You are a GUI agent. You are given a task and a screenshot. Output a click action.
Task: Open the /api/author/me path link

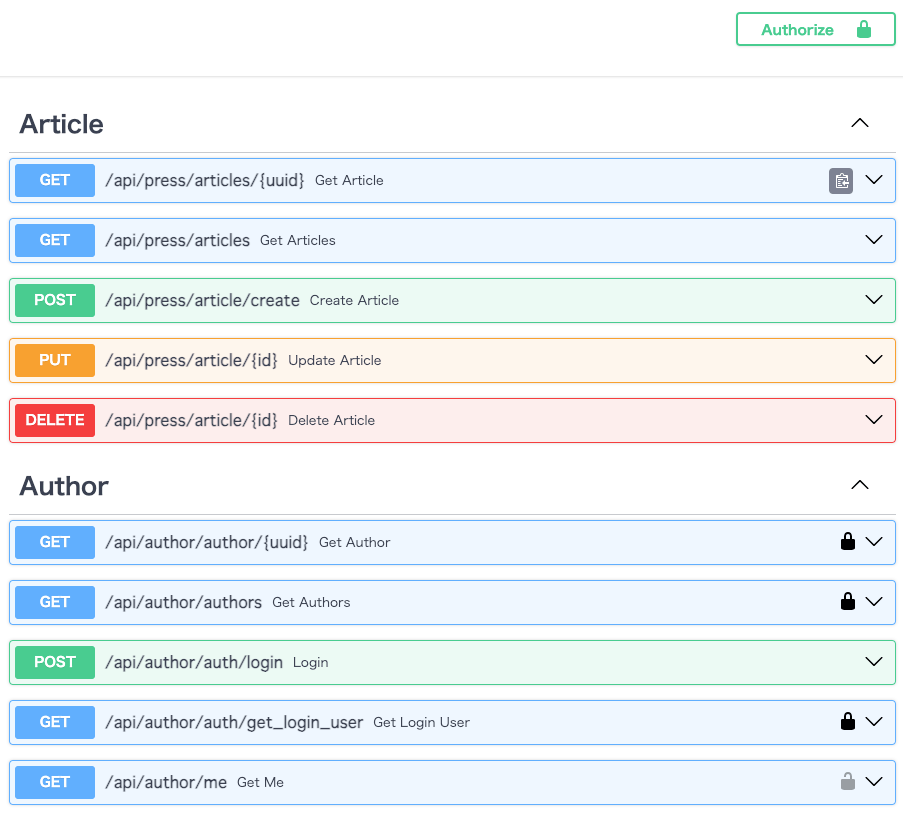pos(166,782)
